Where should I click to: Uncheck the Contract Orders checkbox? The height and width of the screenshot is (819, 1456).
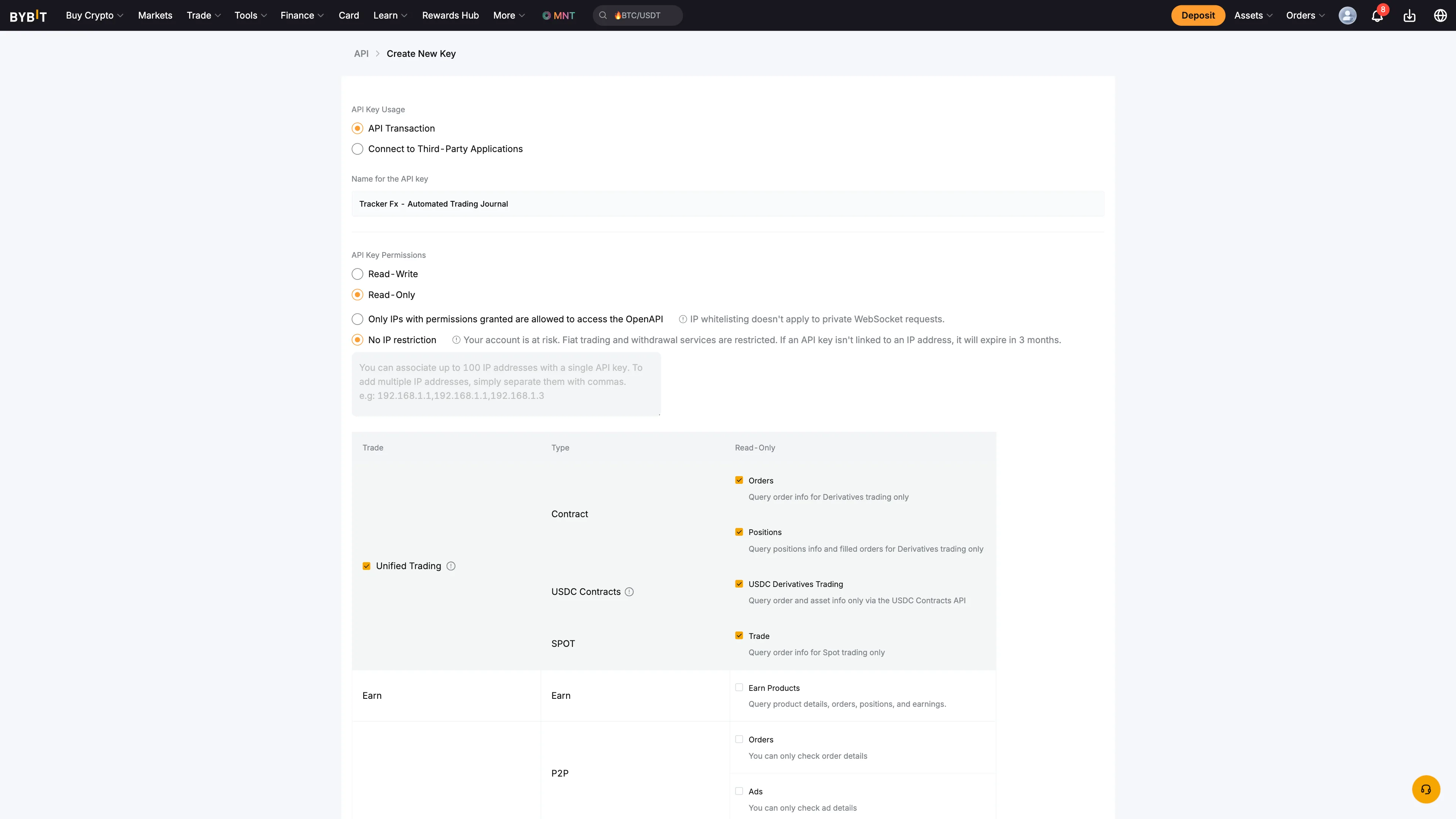click(739, 480)
